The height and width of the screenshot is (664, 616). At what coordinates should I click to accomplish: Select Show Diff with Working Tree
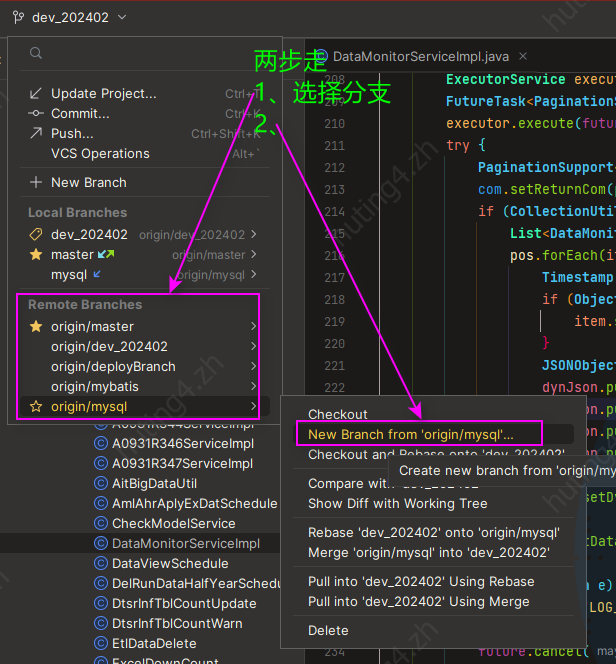coord(397,504)
